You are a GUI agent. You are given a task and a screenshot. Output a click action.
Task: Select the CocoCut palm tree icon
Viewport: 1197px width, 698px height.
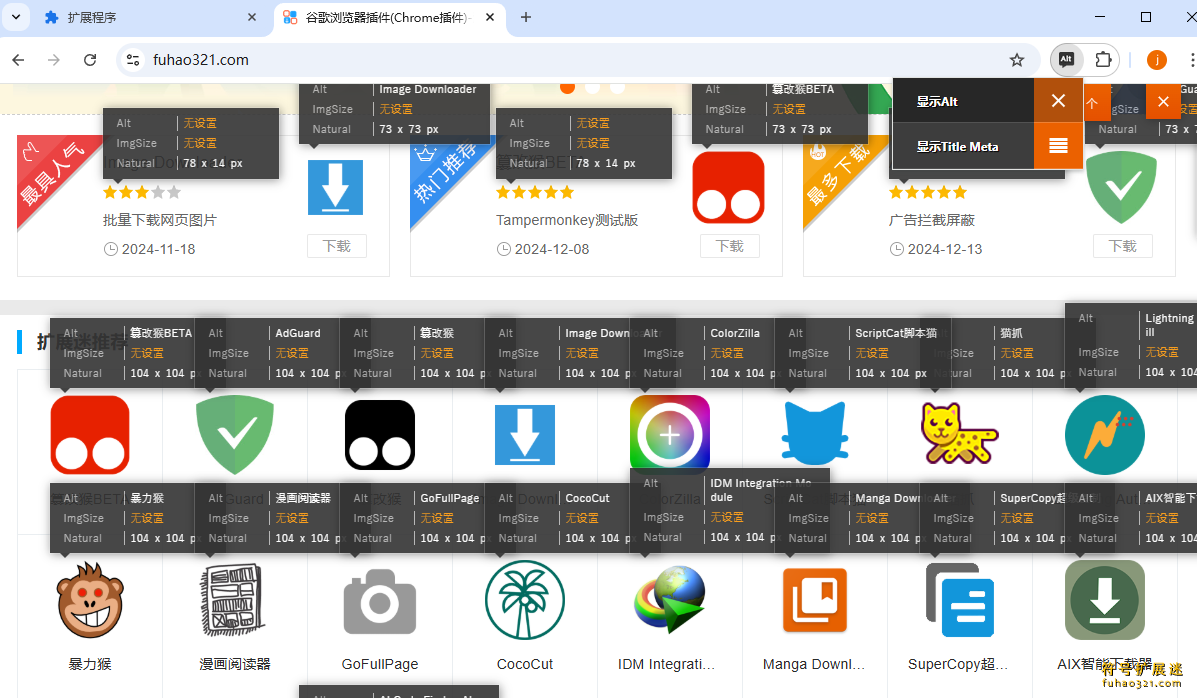click(x=525, y=600)
